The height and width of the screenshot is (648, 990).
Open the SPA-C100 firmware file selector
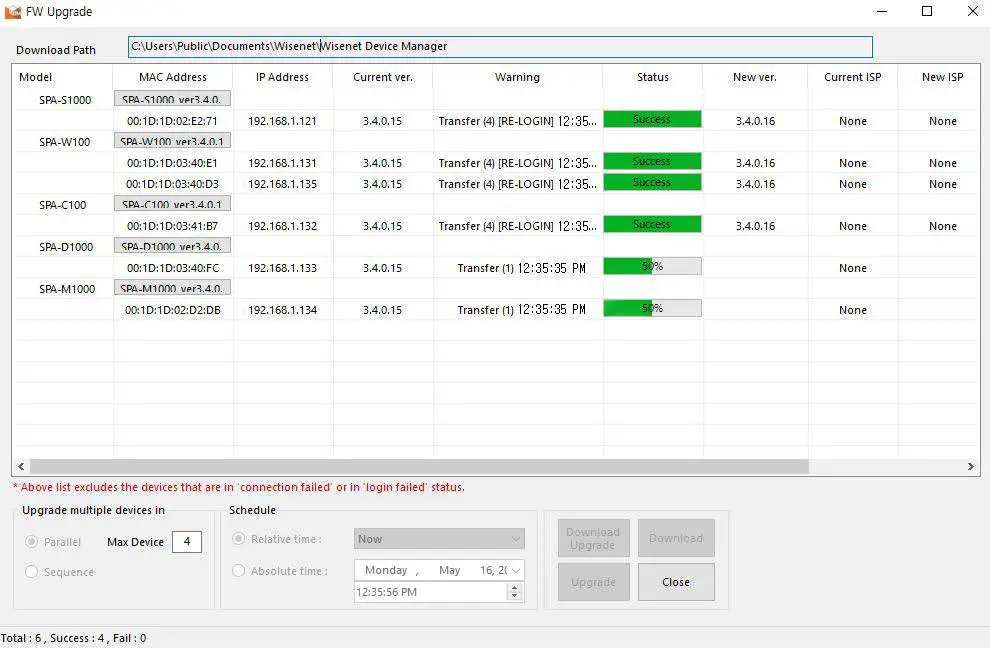click(172, 203)
